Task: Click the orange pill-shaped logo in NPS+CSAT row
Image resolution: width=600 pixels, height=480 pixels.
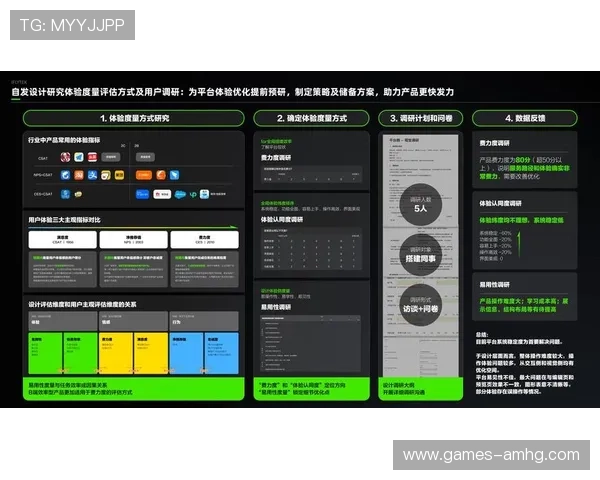Action: pos(144,175)
